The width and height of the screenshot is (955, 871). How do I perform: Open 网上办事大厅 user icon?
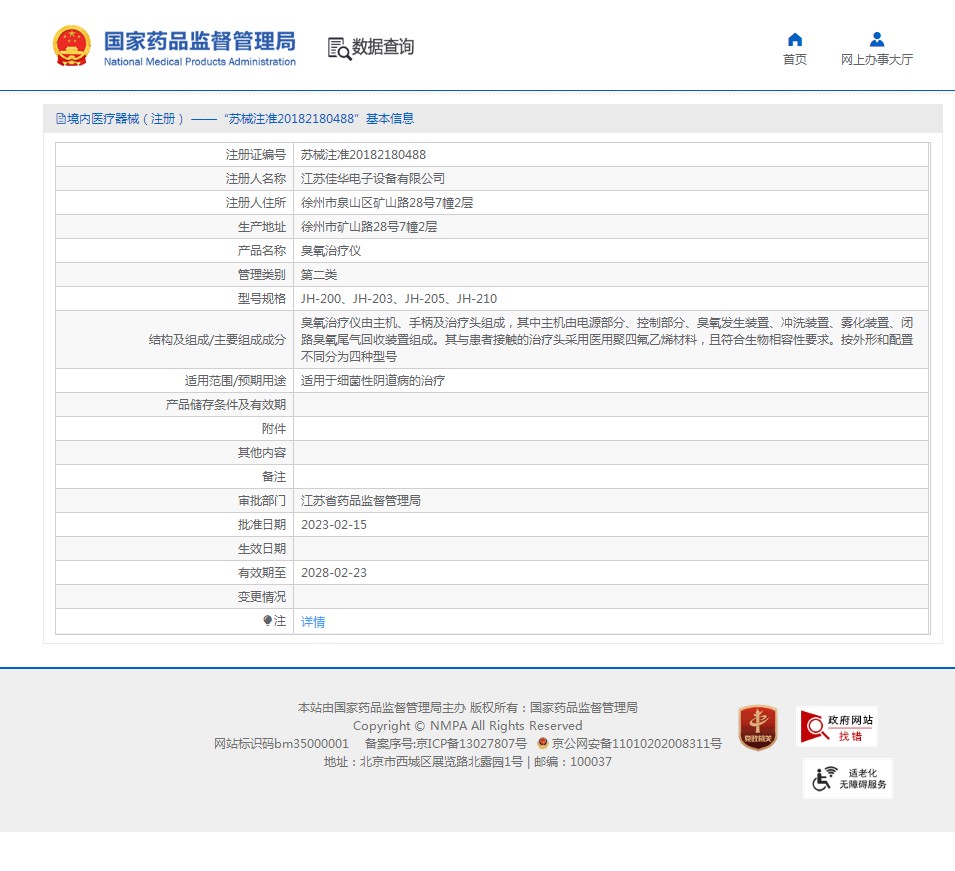click(x=877, y=40)
